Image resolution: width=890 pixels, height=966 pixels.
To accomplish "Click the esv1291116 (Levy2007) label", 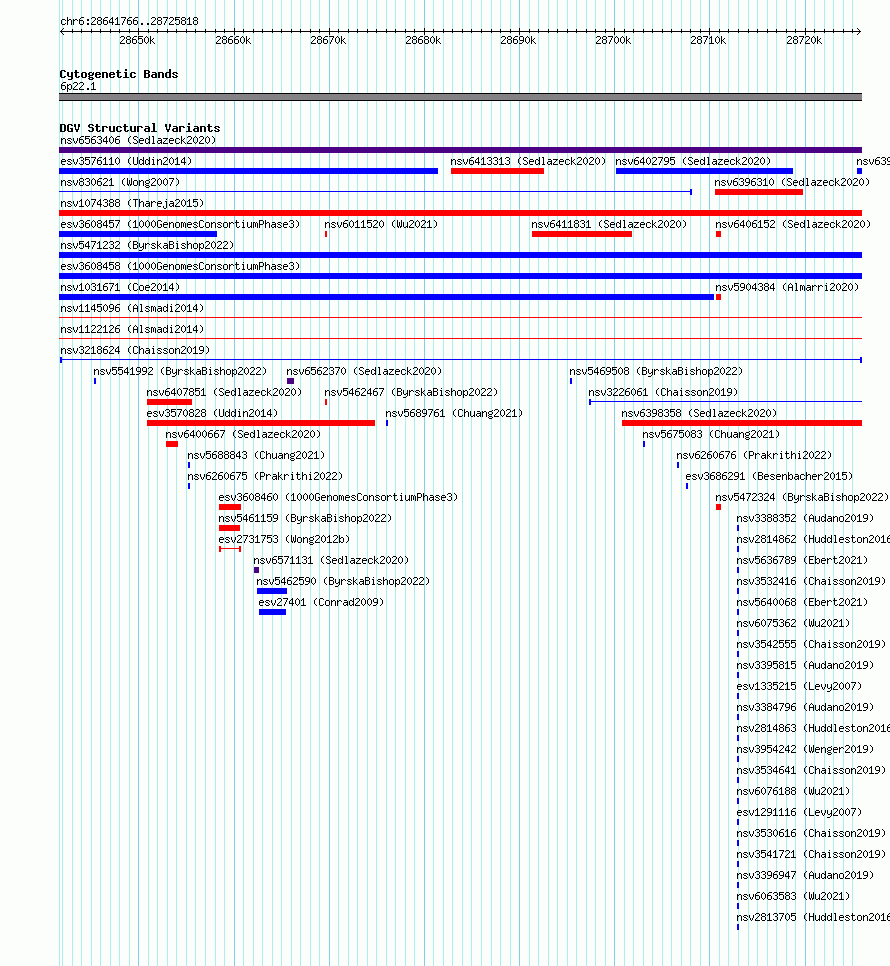I will click(x=799, y=812).
